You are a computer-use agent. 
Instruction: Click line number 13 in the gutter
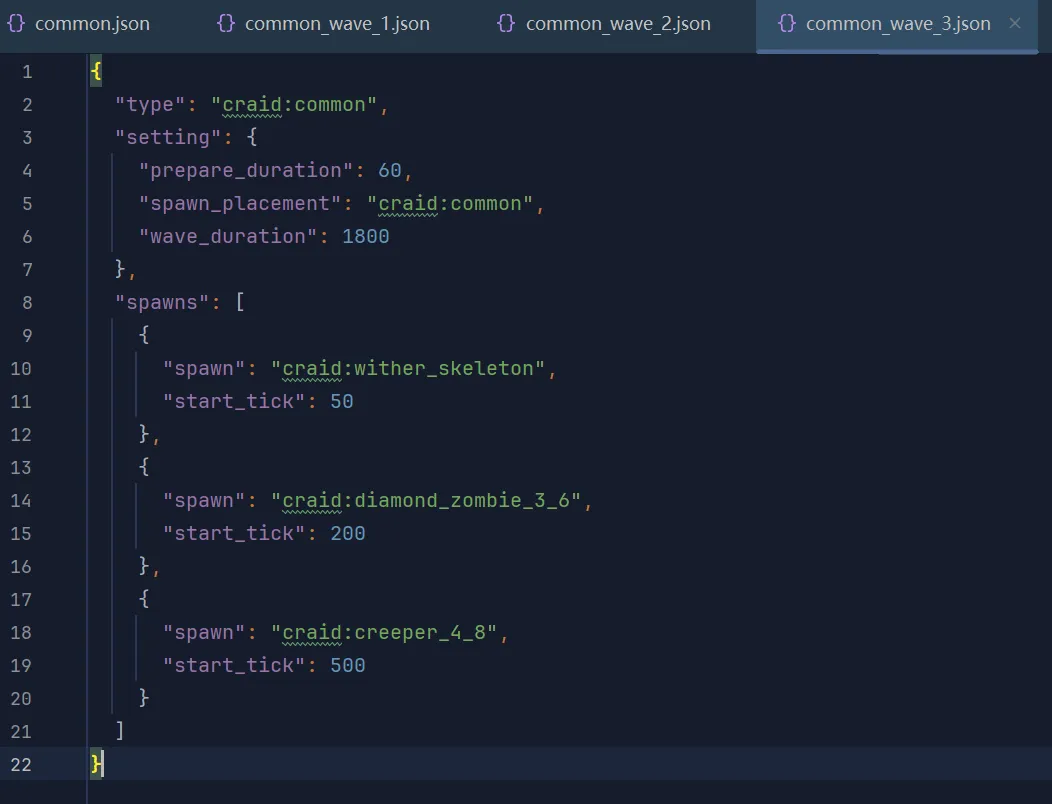[21, 467]
